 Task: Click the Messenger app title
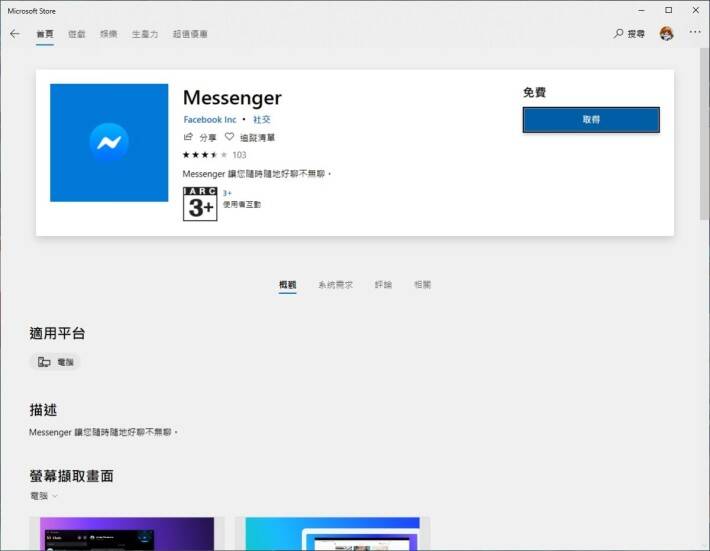click(232, 98)
